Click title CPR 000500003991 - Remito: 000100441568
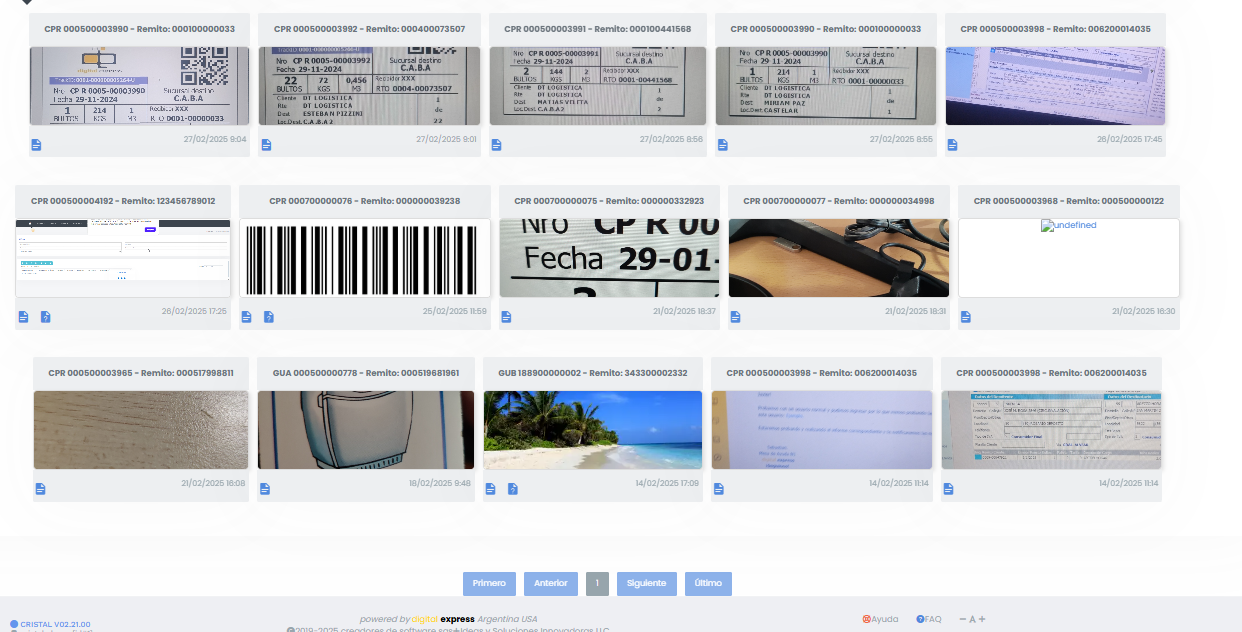 598,29
